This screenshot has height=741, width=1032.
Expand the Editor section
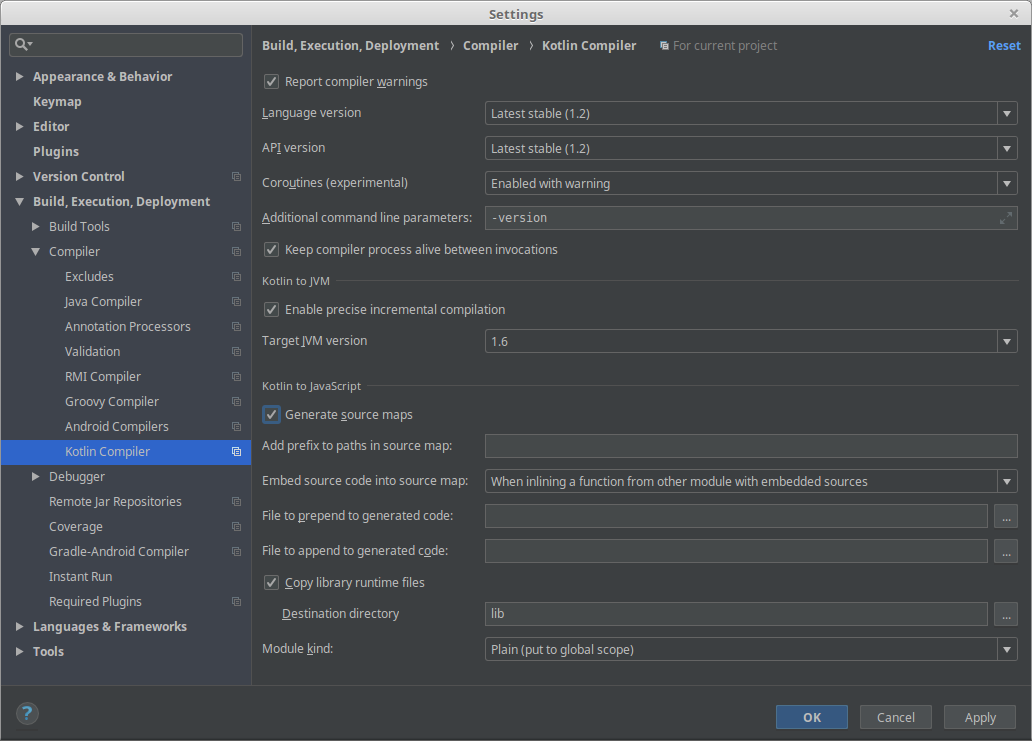[x=20, y=126]
